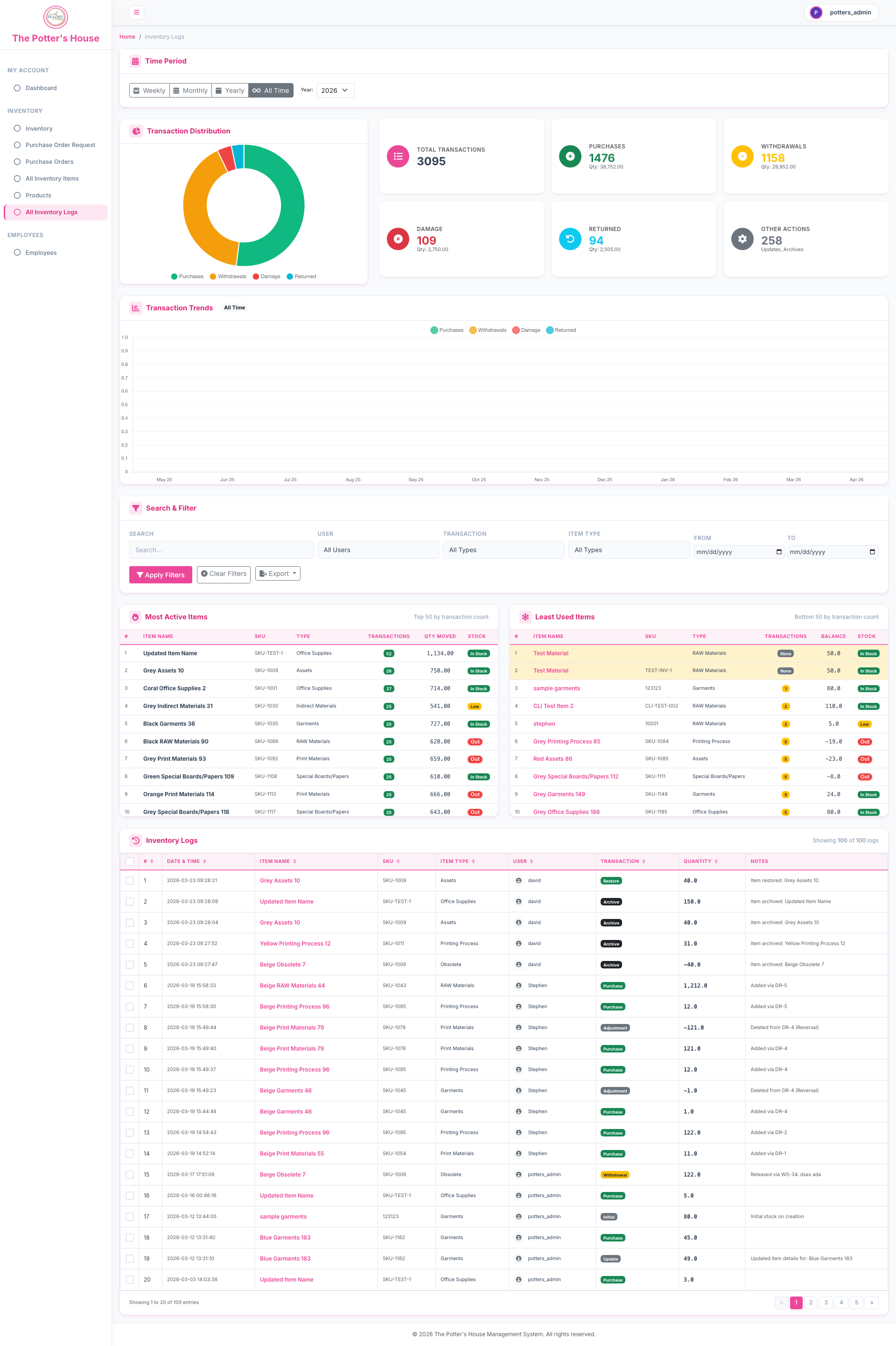Image resolution: width=896 pixels, height=1346 pixels.
Task: Click the To date calendar picker icon
Action: 871,552
